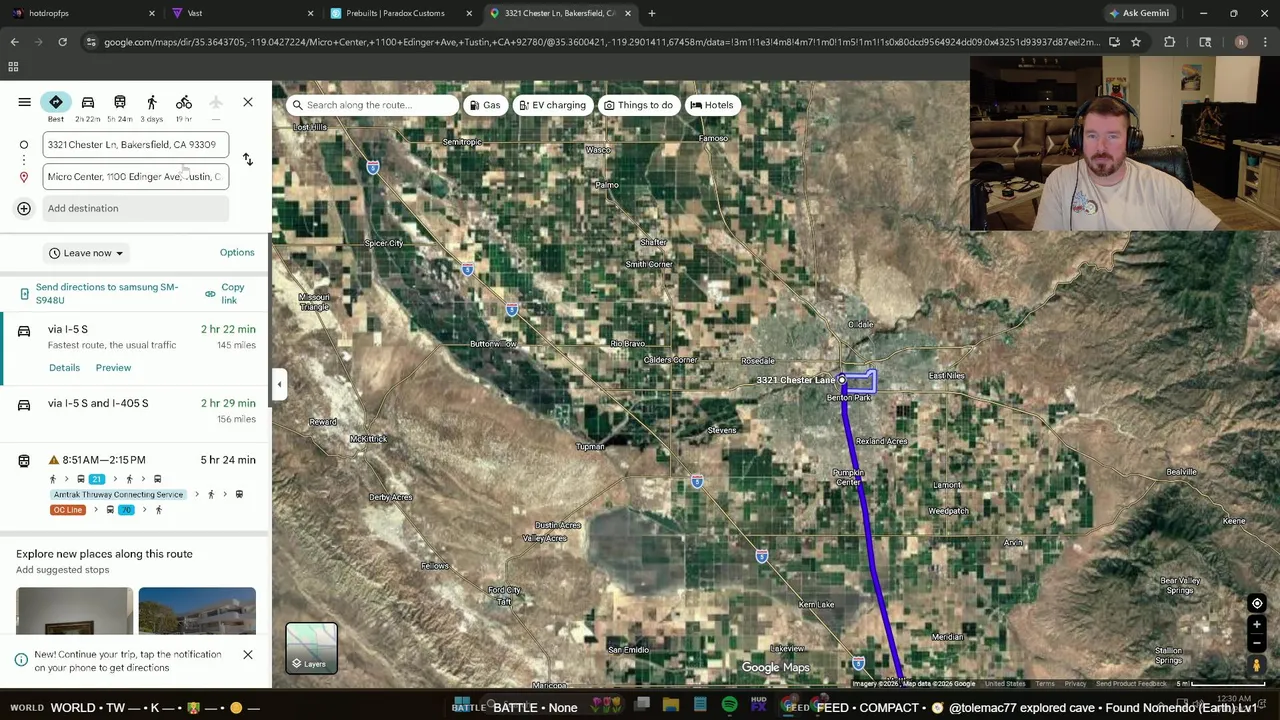The height and width of the screenshot is (720, 1280).
Task: Click the transit warning triangle icon
Action: pos(54,460)
